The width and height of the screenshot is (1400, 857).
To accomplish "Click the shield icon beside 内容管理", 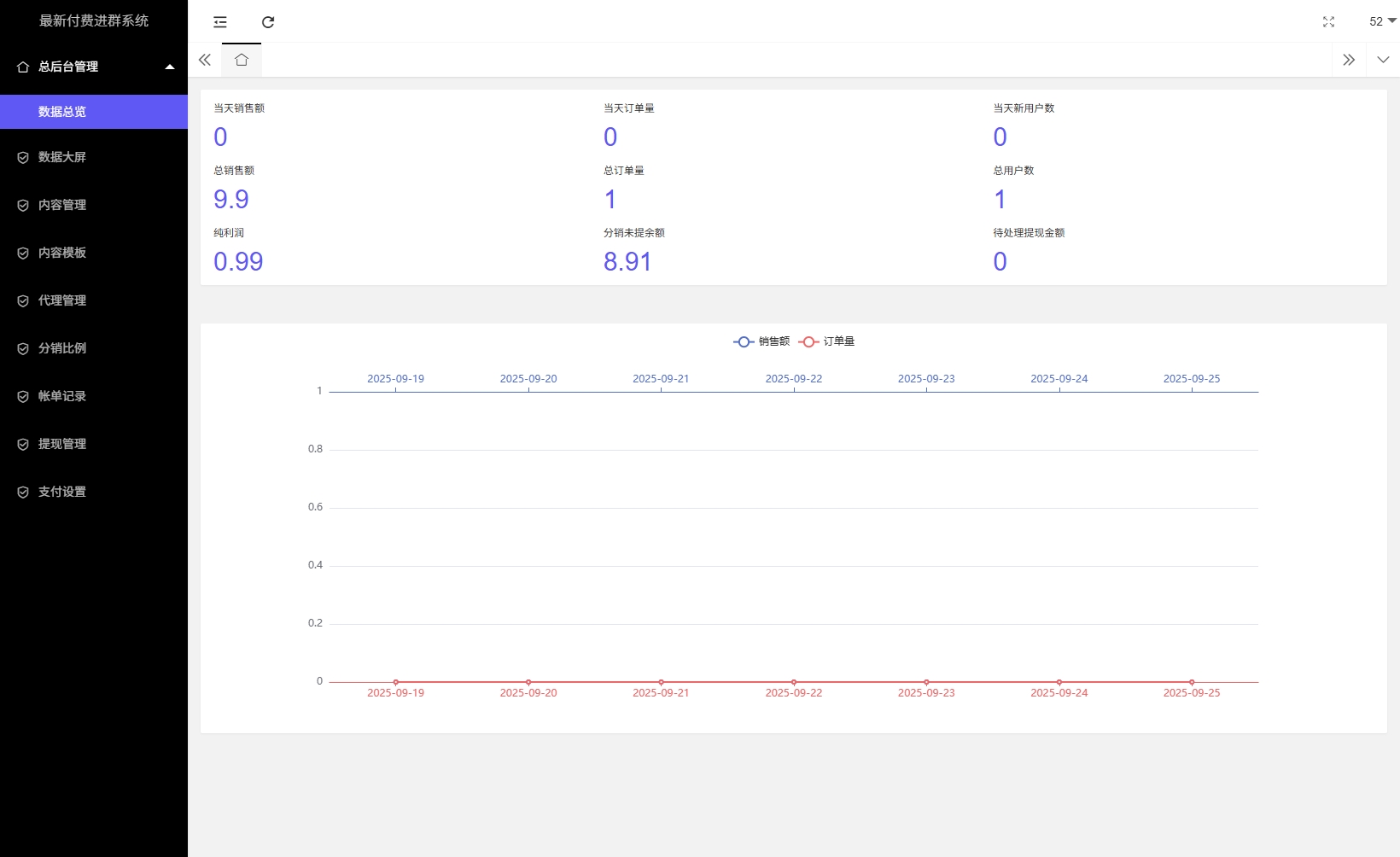I will coord(23,205).
